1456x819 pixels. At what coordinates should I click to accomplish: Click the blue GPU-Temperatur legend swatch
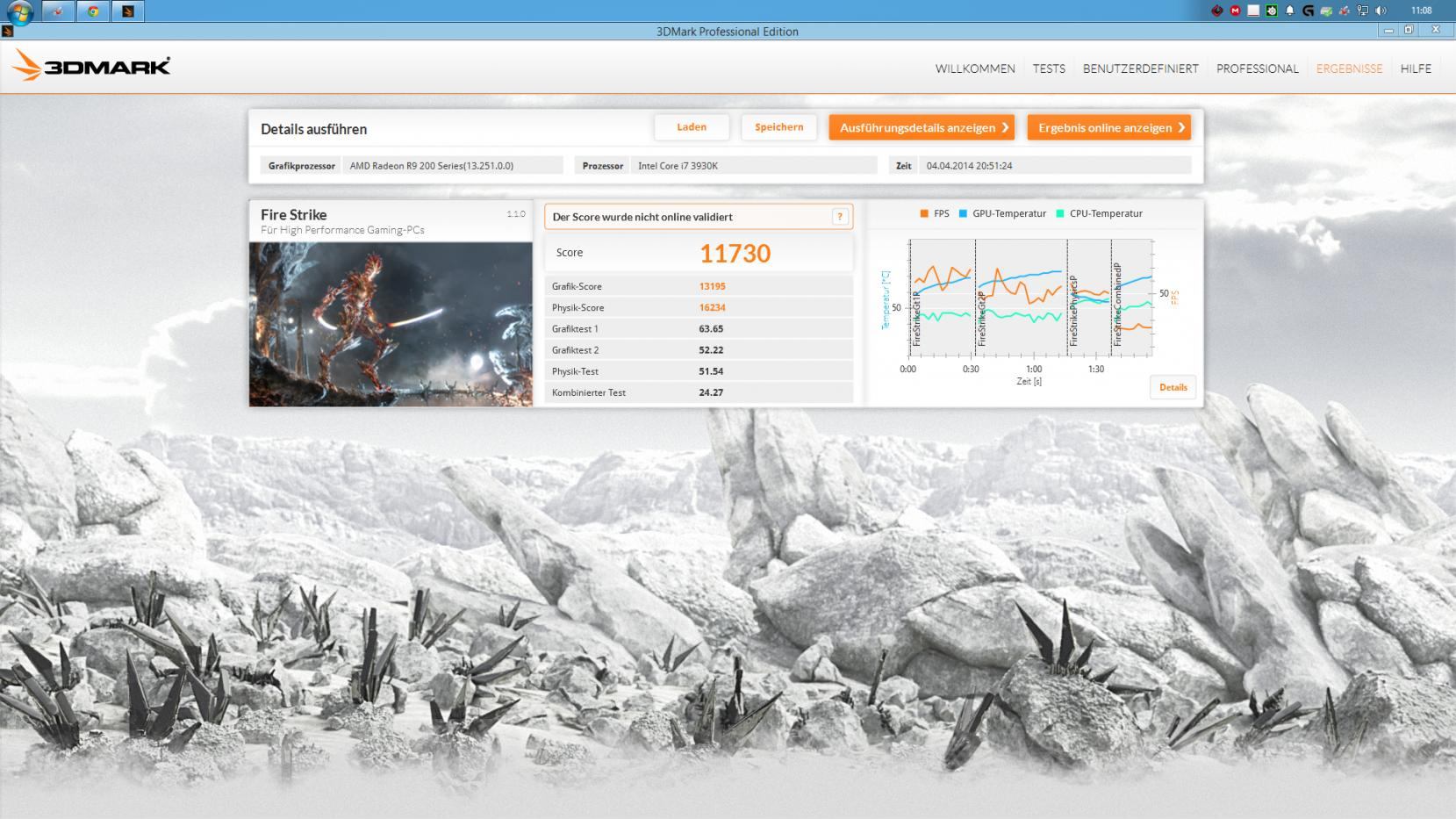[963, 213]
